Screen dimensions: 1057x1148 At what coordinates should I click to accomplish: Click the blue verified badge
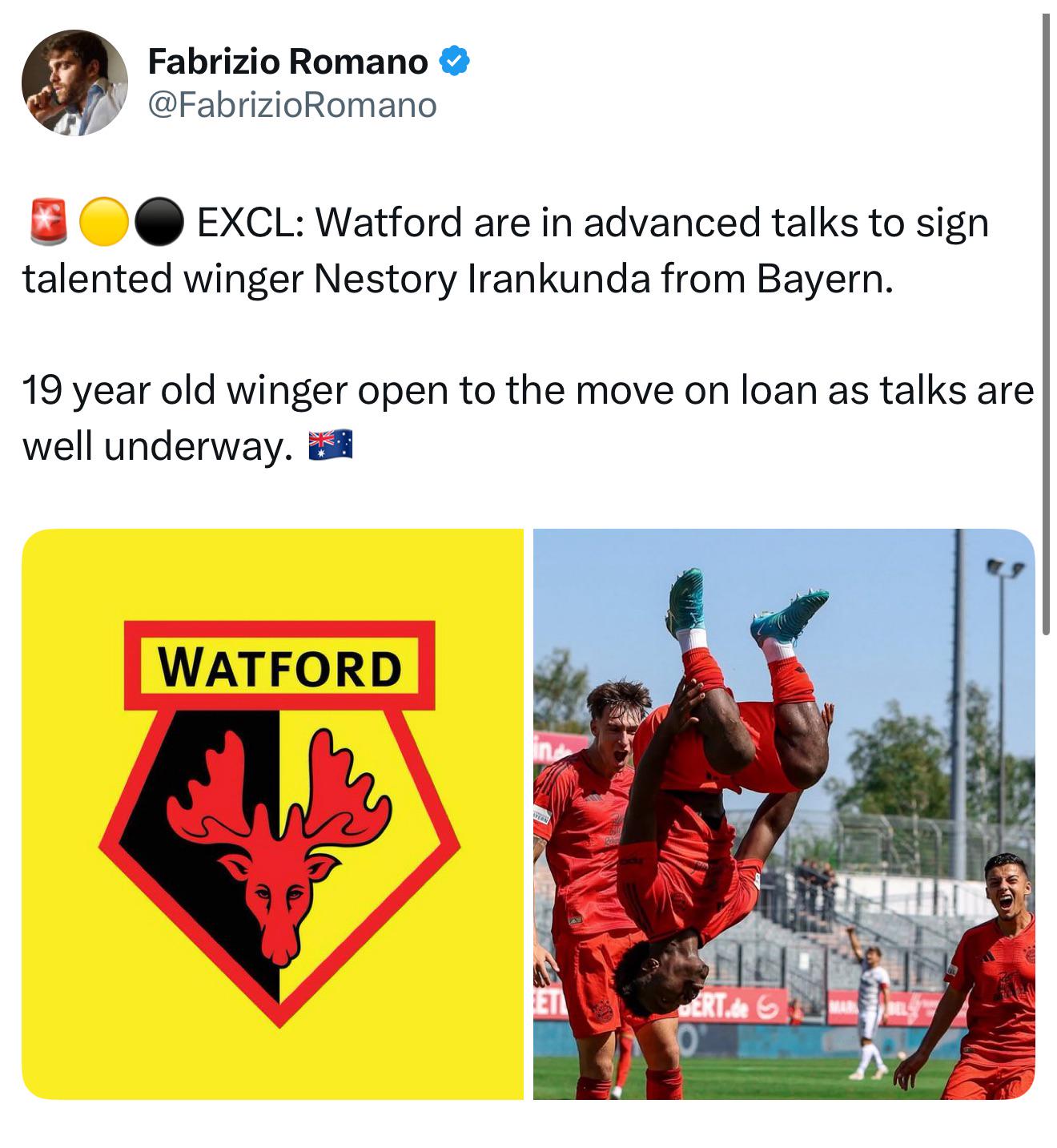[x=455, y=62]
